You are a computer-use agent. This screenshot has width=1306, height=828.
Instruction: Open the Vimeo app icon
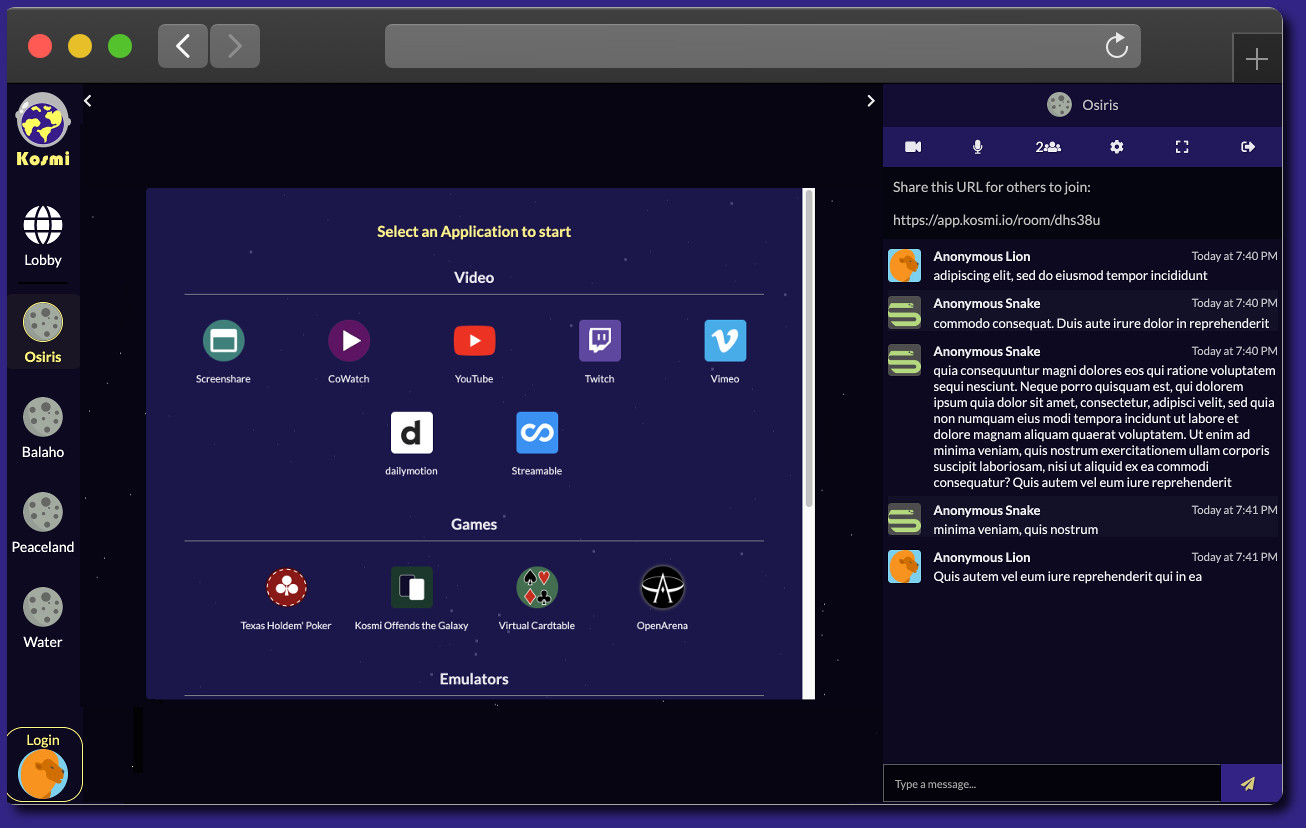[x=725, y=342]
